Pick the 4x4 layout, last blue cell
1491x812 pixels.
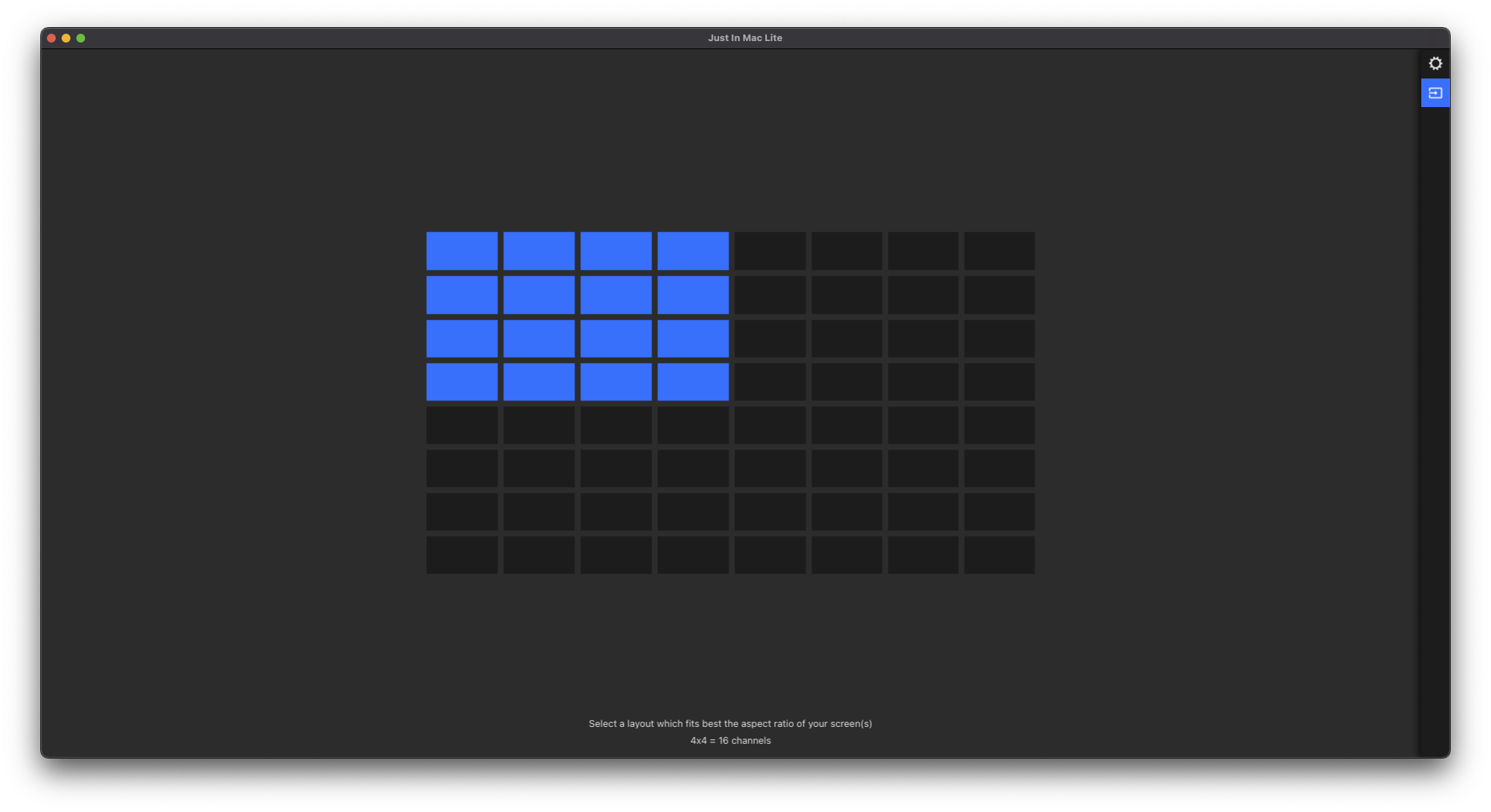click(693, 381)
